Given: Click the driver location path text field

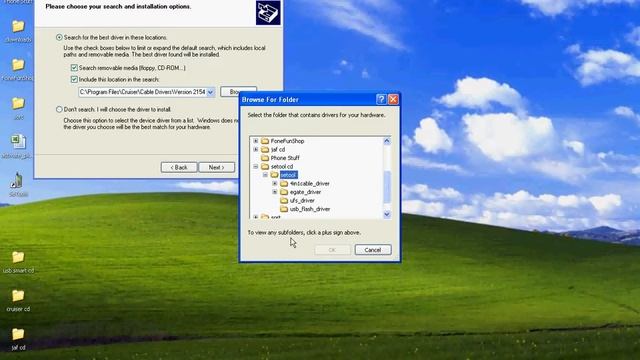Looking at the screenshot, I should tap(142, 92).
